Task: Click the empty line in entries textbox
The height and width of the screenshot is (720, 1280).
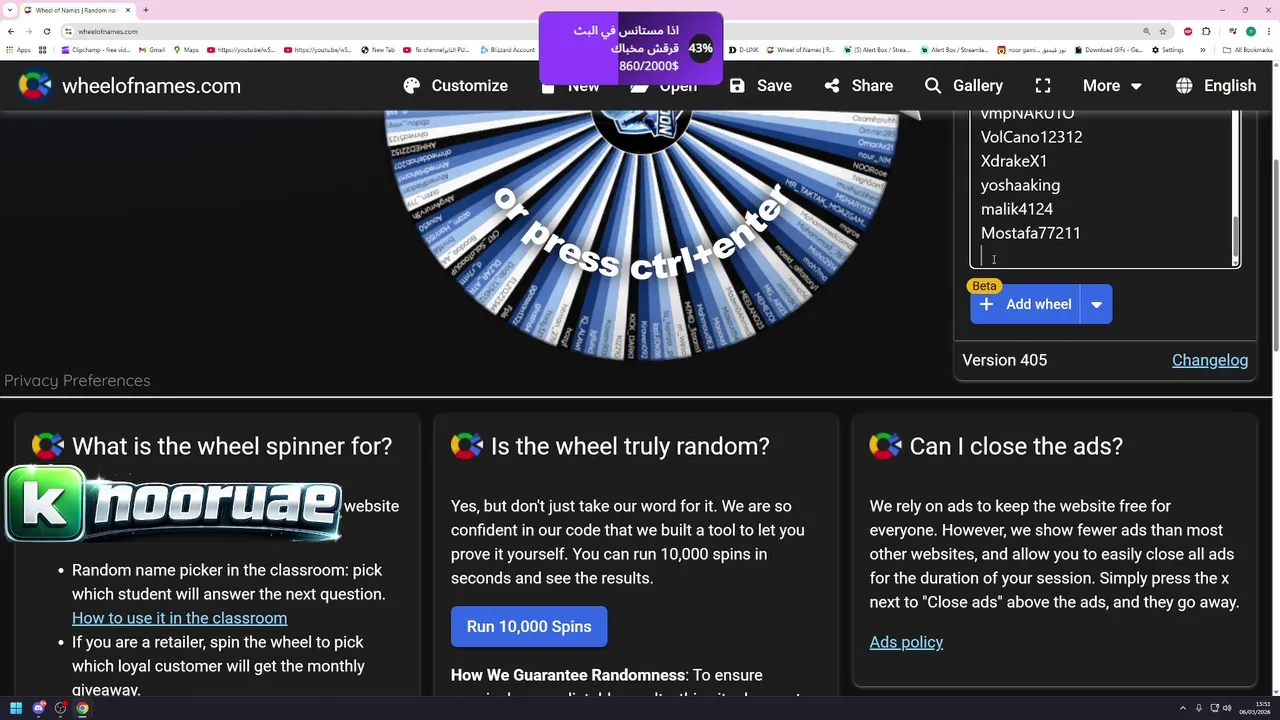Action: [1100, 257]
